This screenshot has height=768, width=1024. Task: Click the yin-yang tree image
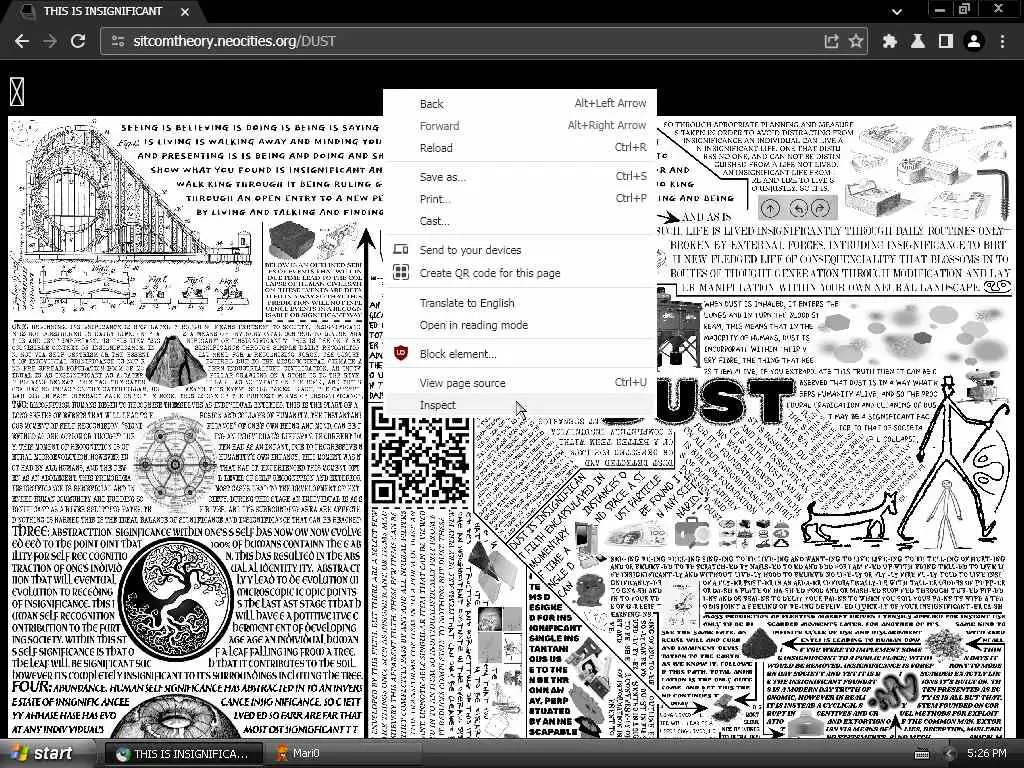(x=175, y=601)
